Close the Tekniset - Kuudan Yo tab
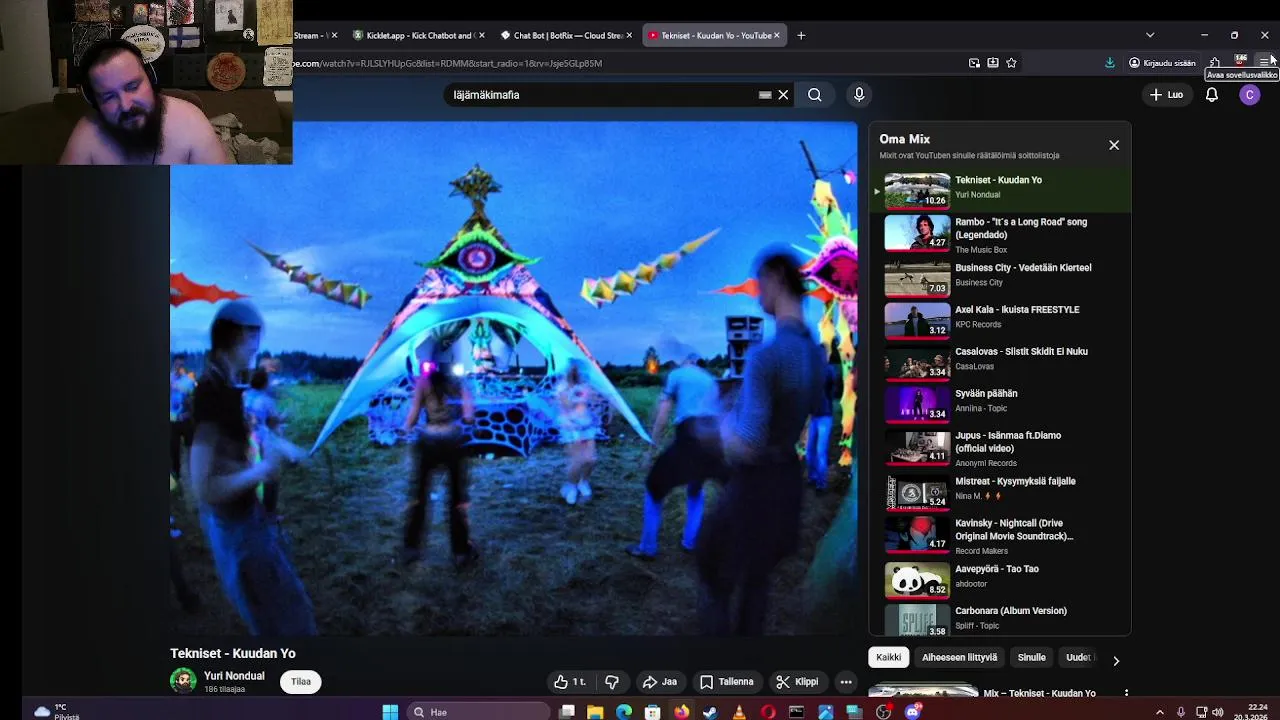1280x720 pixels. coord(777,35)
